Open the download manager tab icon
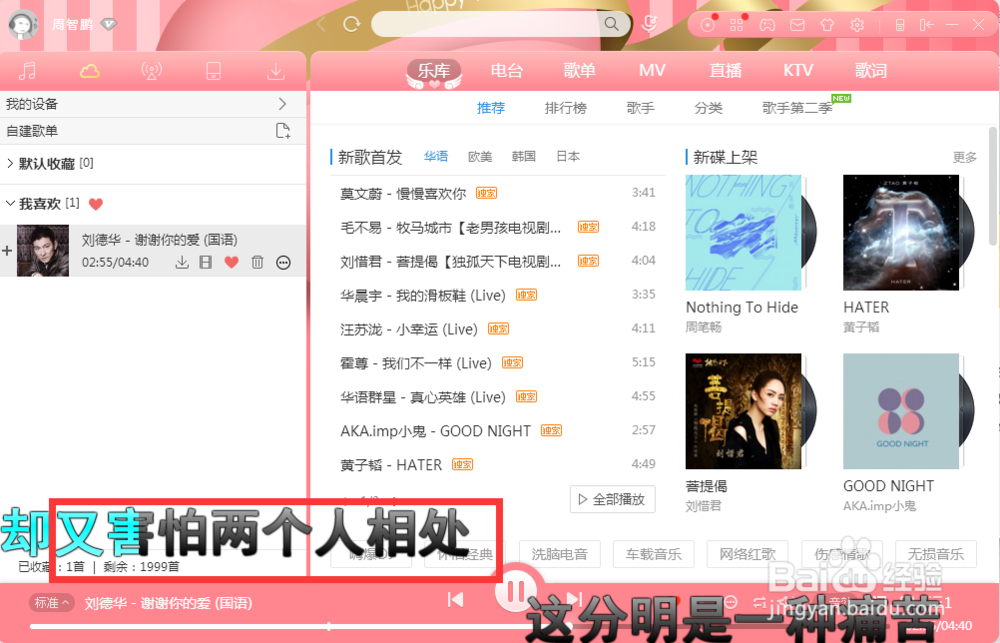Viewport: 1000px width, 643px height. 276,71
